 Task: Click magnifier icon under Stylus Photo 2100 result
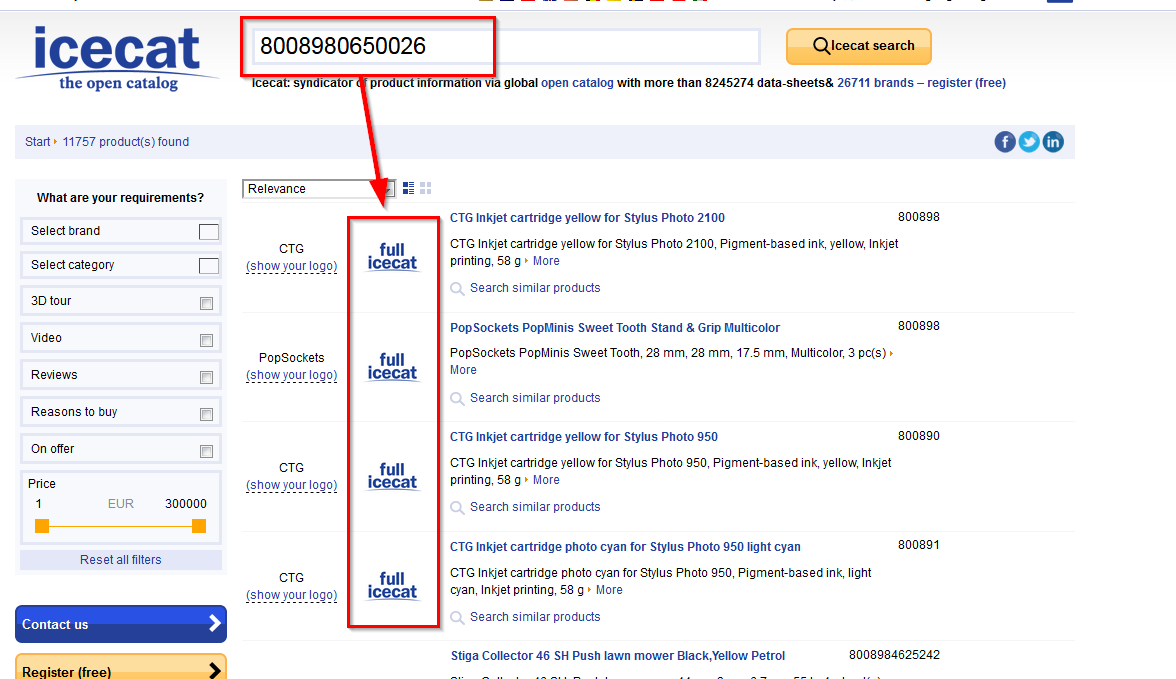click(457, 289)
